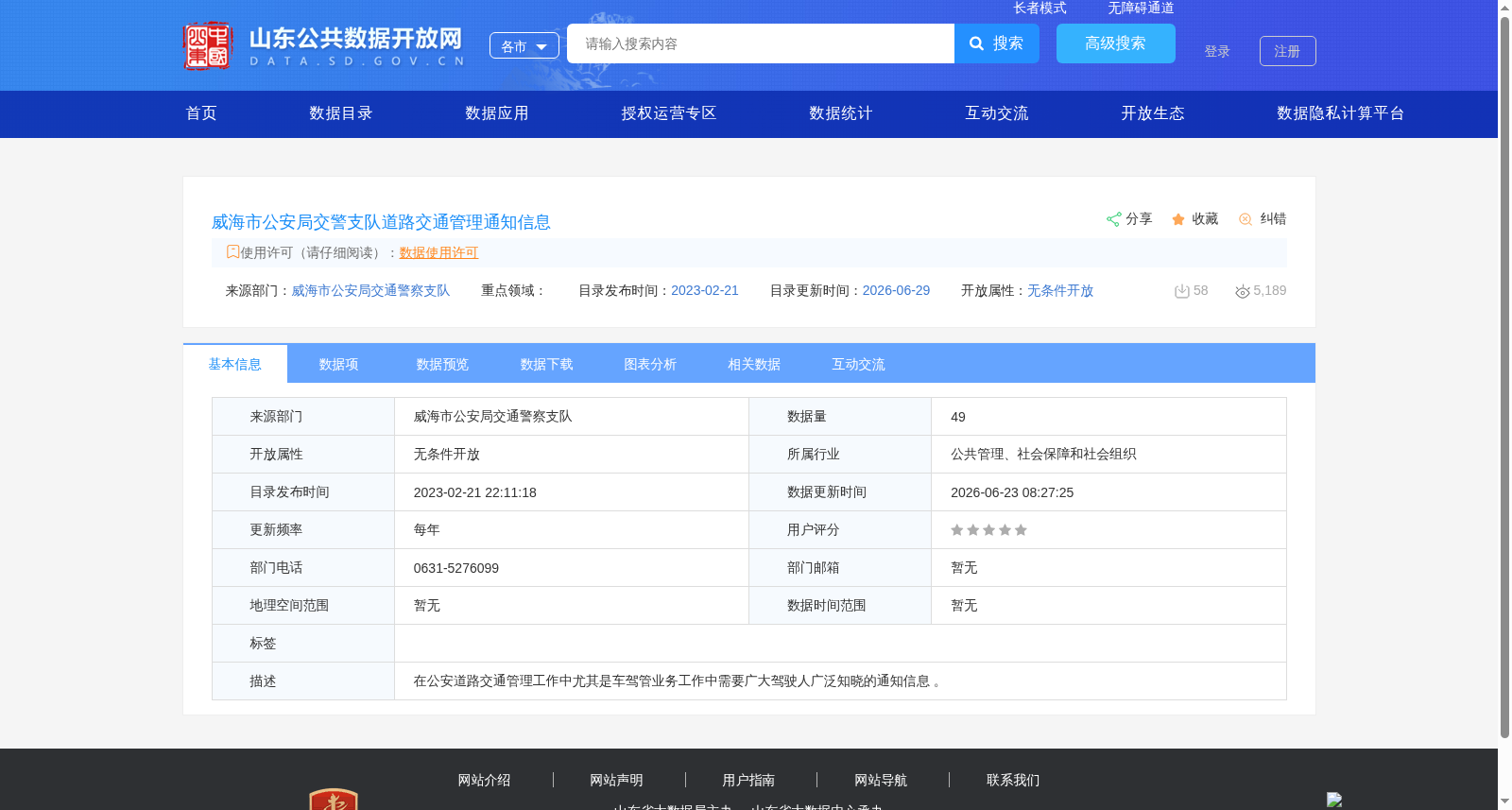Open the 数据使用许可 license link
Image resolution: width=1512 pixels, height=810 pixels.
(x=438, y=252)
